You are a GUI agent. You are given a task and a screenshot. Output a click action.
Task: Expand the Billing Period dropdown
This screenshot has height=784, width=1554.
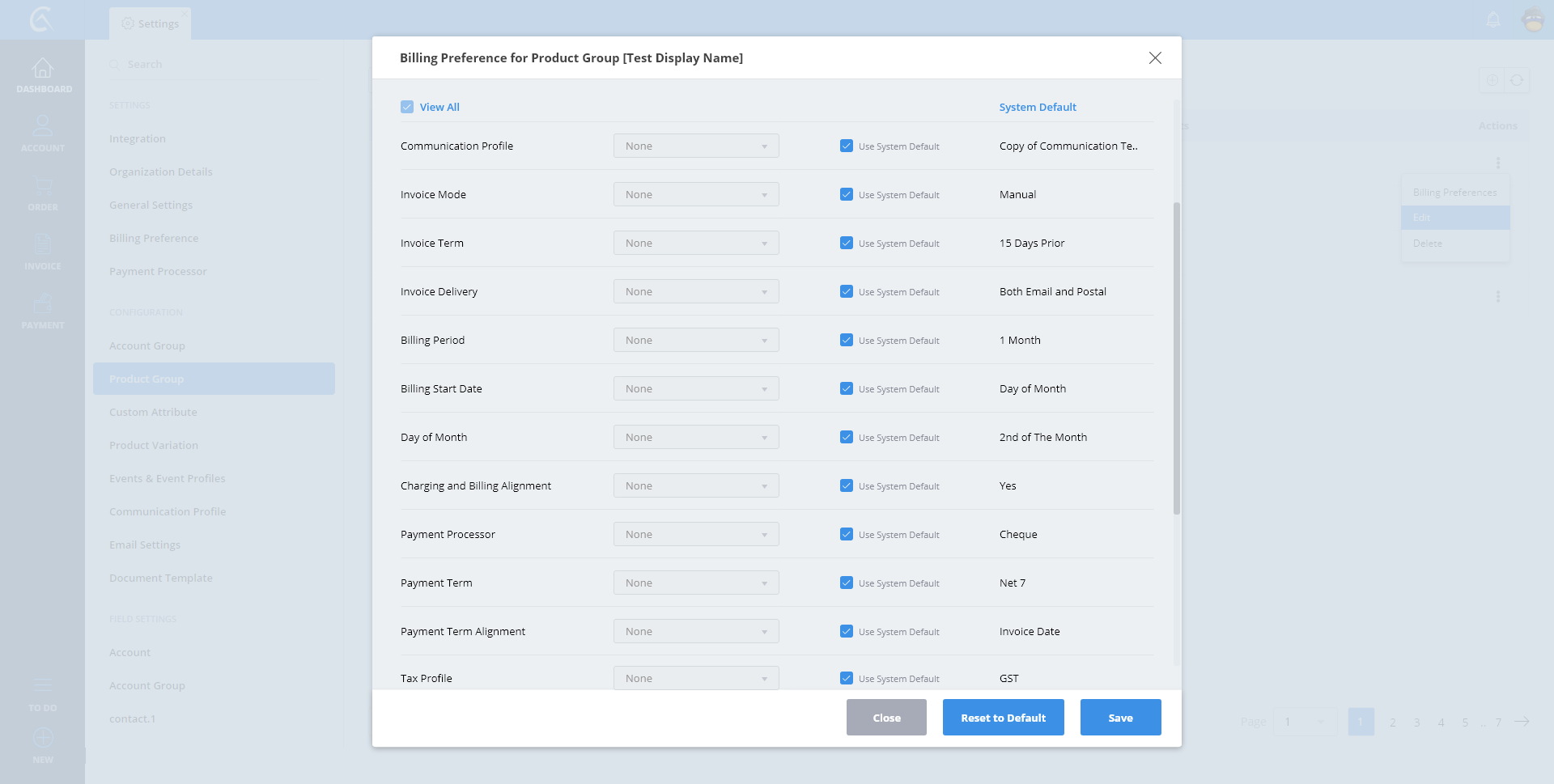(696, 340)
